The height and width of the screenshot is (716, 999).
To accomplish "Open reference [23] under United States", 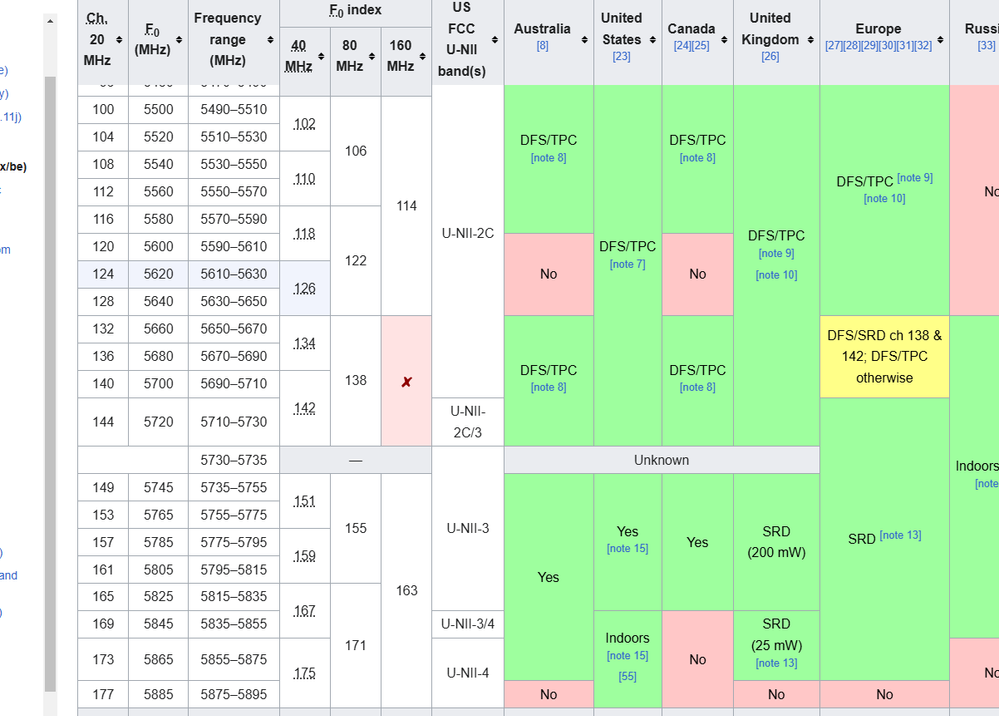I will [621, 57].
